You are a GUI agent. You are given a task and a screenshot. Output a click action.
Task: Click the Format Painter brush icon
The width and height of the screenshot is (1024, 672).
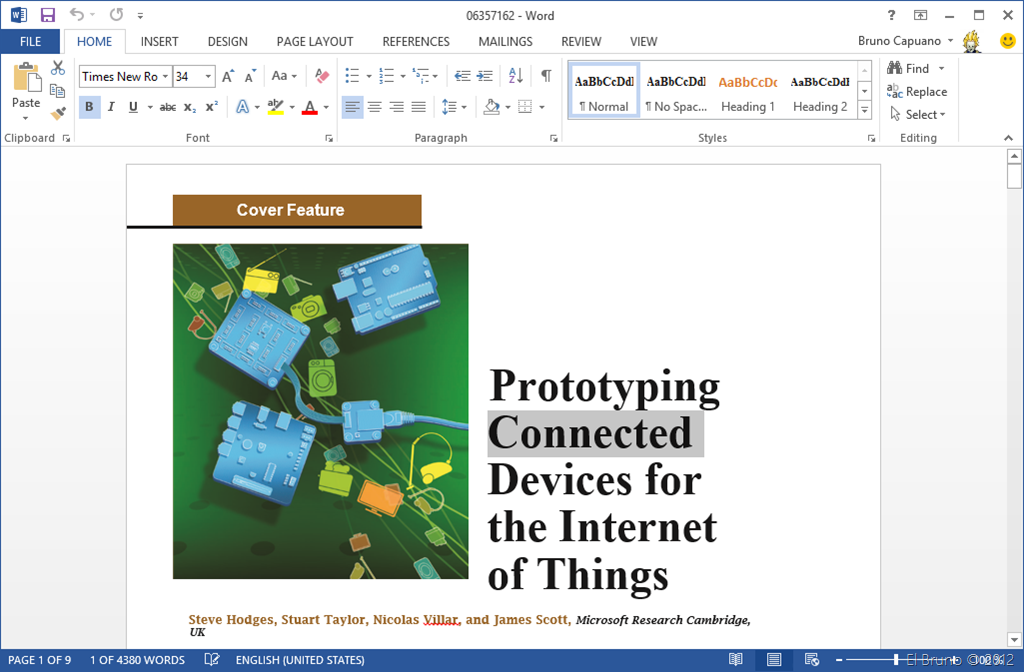pos(58,113)
